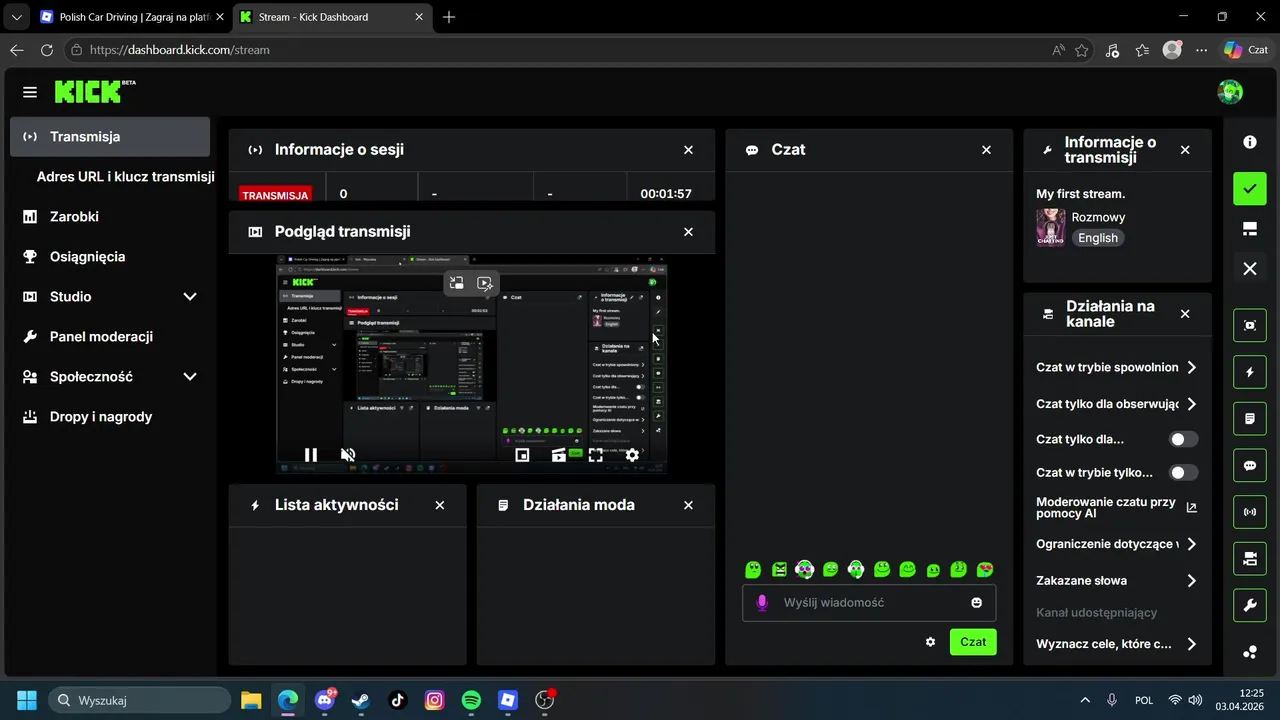Open chat settings gear beside Czat button

pos(930,642)
